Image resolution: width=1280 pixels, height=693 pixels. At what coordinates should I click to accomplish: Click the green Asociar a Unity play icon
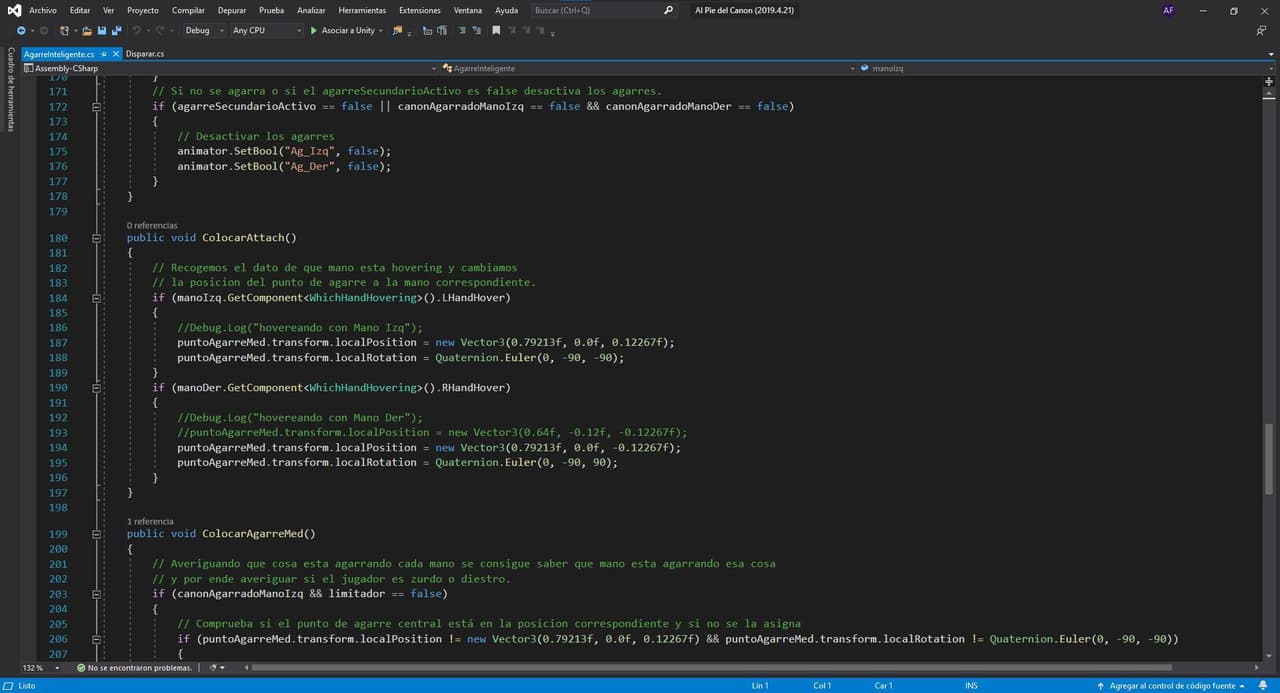coord(313,31)
